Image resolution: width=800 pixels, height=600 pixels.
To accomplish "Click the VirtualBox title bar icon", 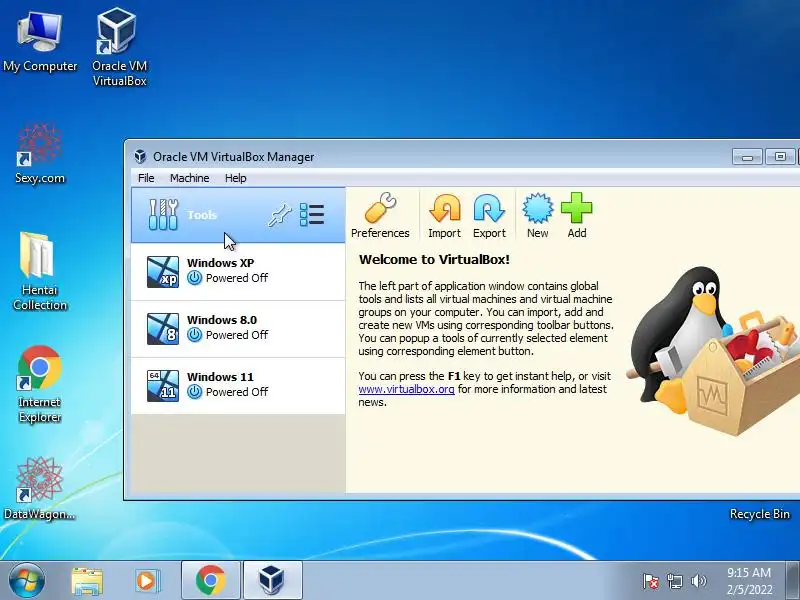I will (x=140, y=156).
